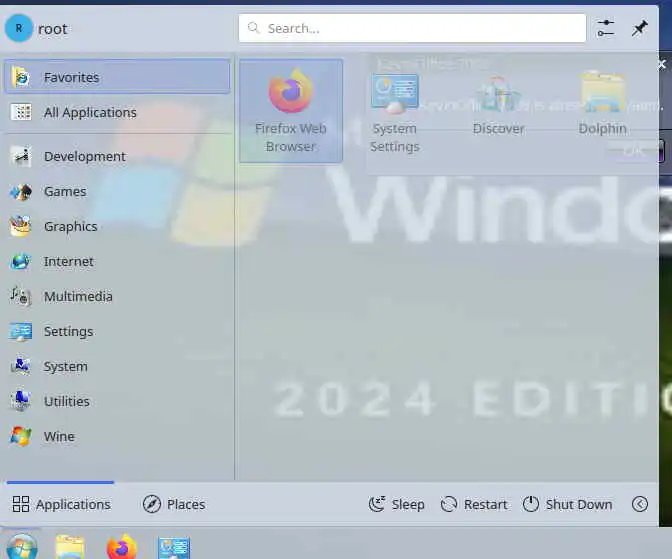Click the root user avatar
This screenshot has width=672, height=559.
click(19, 28)
